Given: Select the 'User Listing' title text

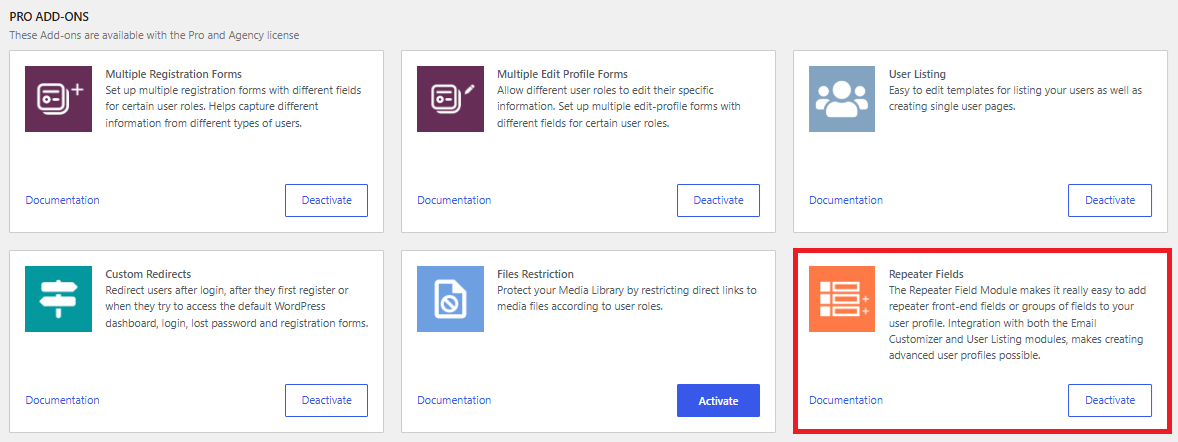Looking at the screenshot, I should pos(917,74).
